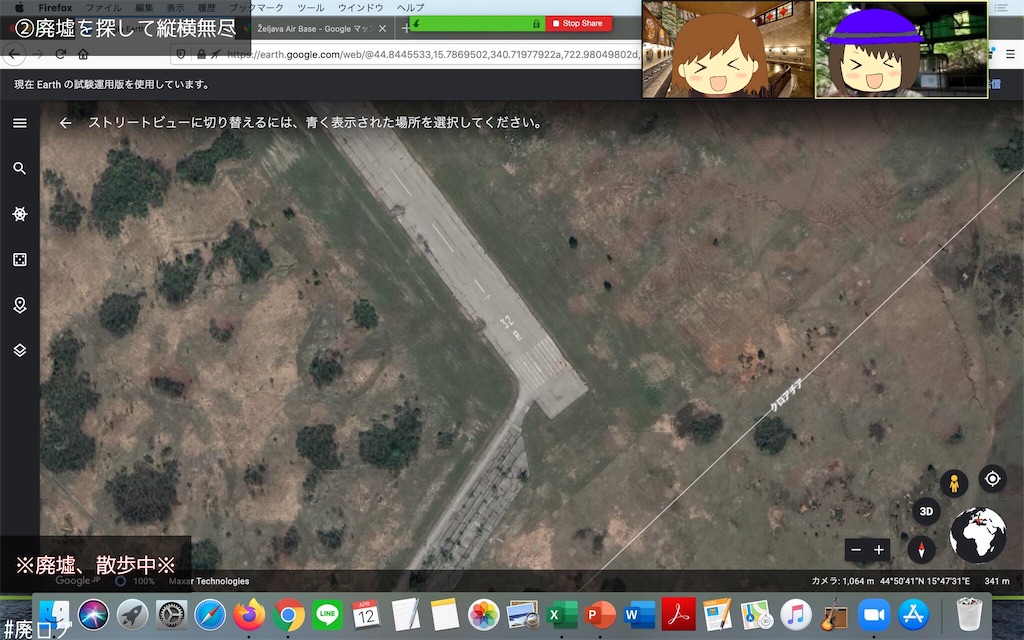Zoom out with the minus button
1024x640 pixels.
[856, 550]
